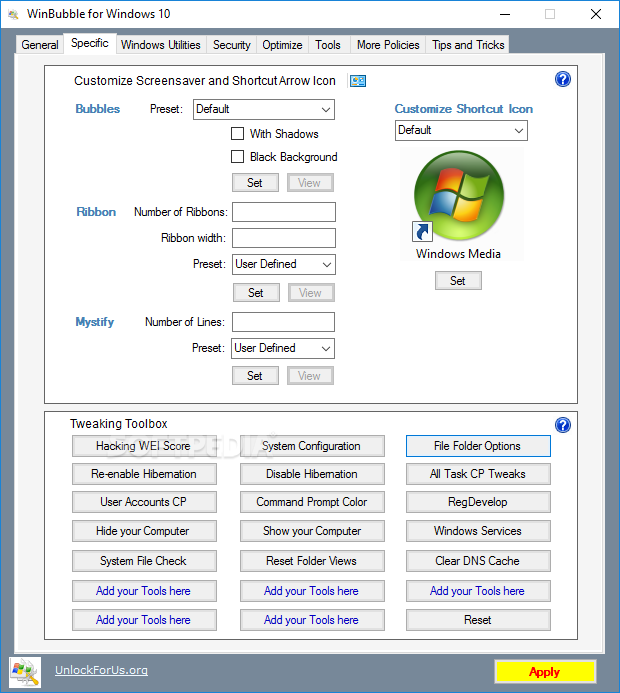Open help for the Tweaking Toolbox section

(563, 425)
